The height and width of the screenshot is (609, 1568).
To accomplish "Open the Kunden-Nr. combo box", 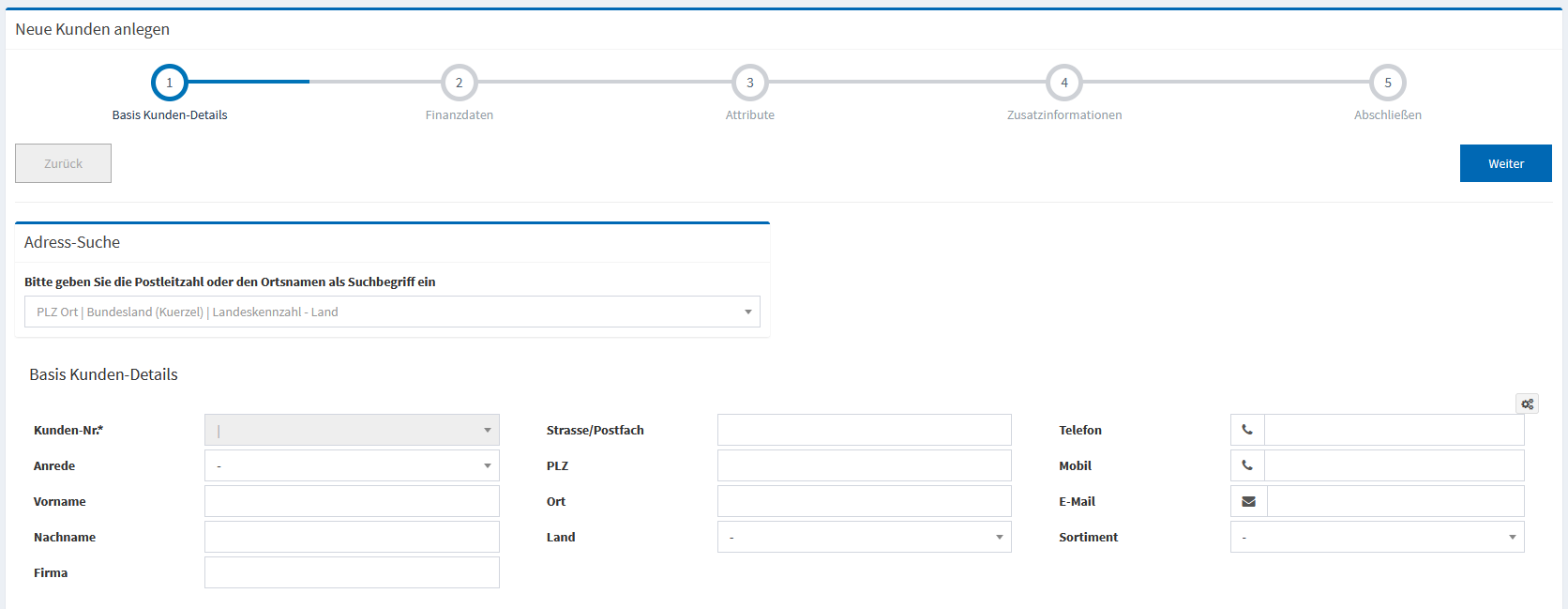I will [x=352, y=430].
